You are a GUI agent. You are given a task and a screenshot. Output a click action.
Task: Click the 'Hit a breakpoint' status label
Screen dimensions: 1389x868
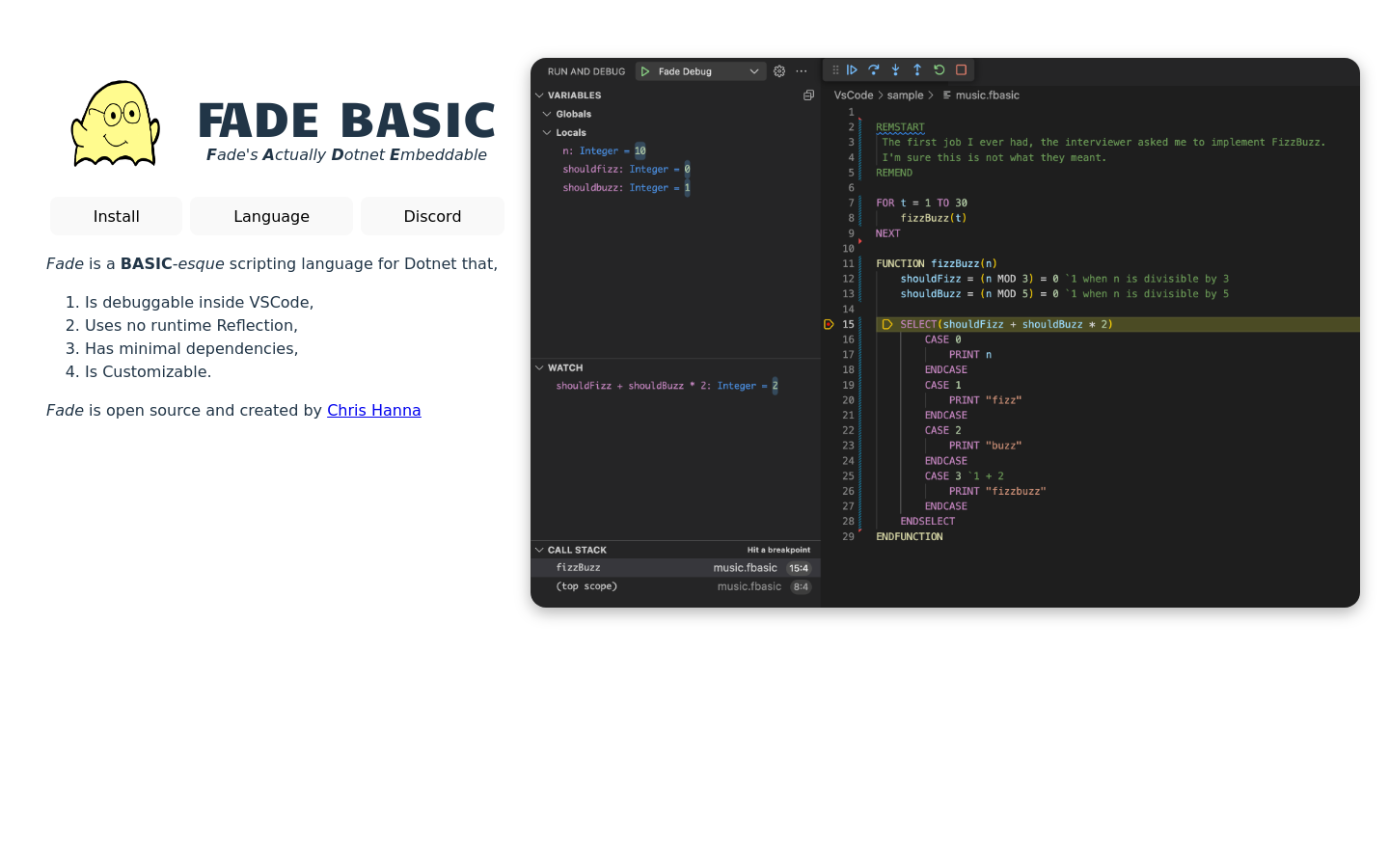point(778,550)
